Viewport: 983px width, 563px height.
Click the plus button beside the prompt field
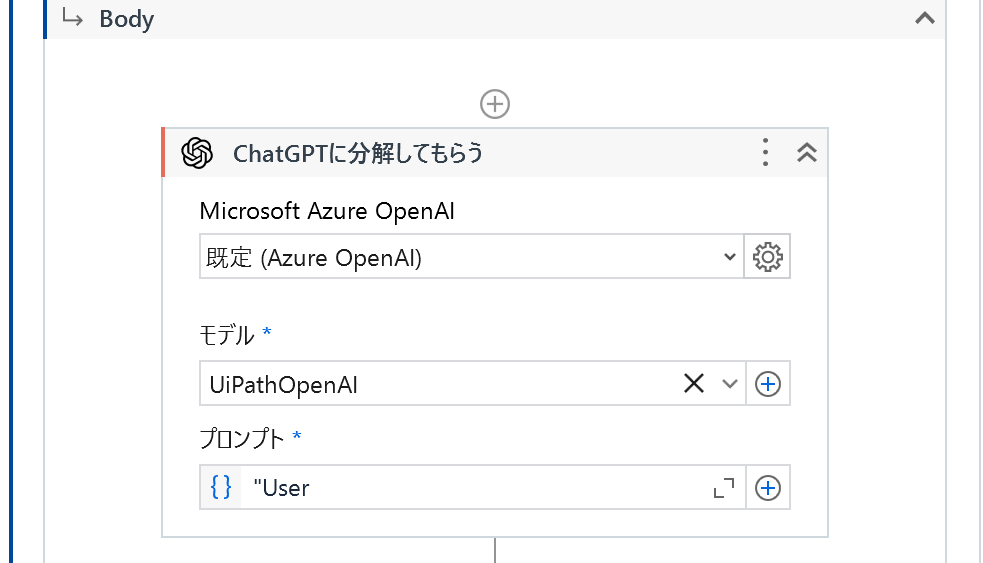767,487
